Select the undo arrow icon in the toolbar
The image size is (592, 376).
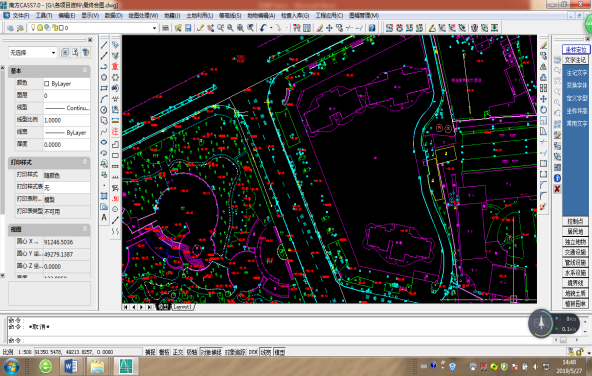pyautogui.click(x=263, y=28)
